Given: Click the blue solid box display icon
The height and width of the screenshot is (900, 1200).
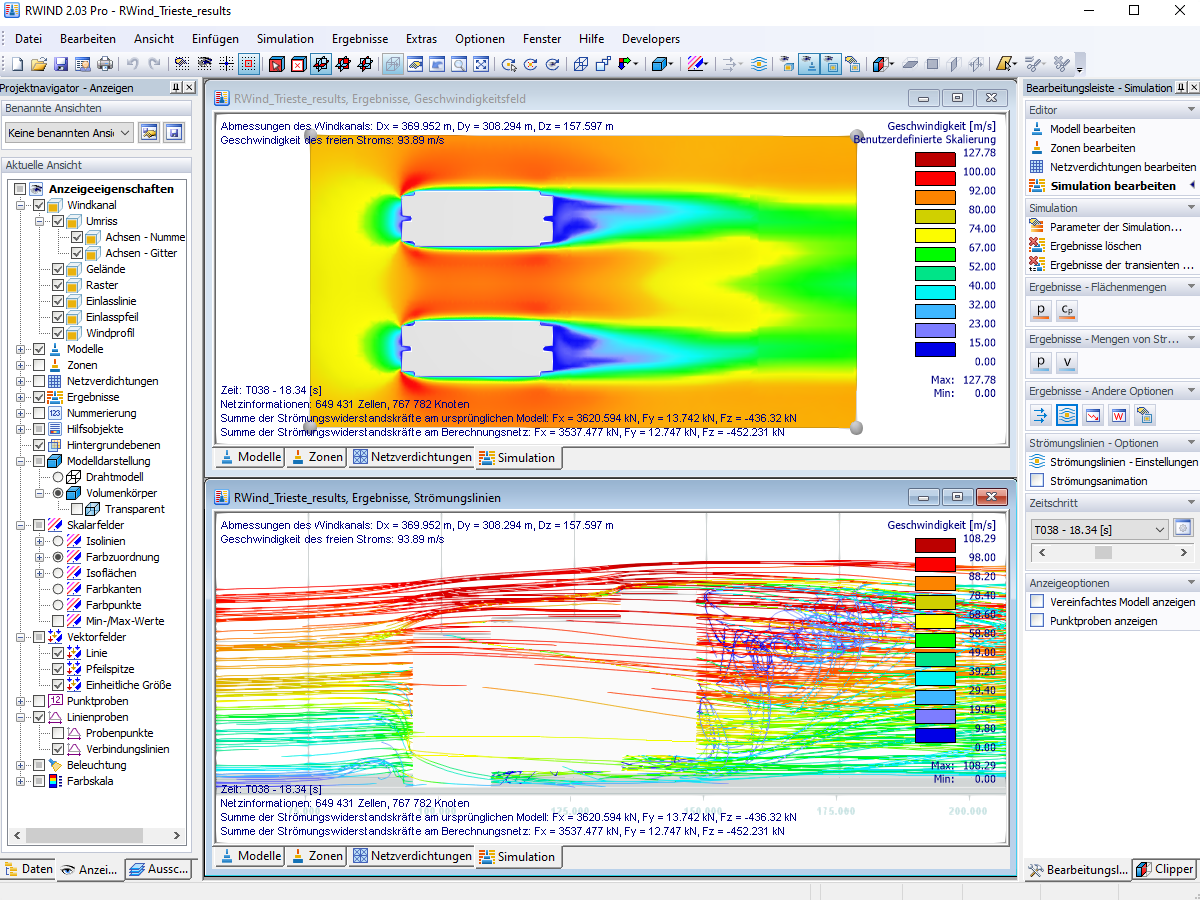Looking at the screenshot, I should [x=660, y=64].
